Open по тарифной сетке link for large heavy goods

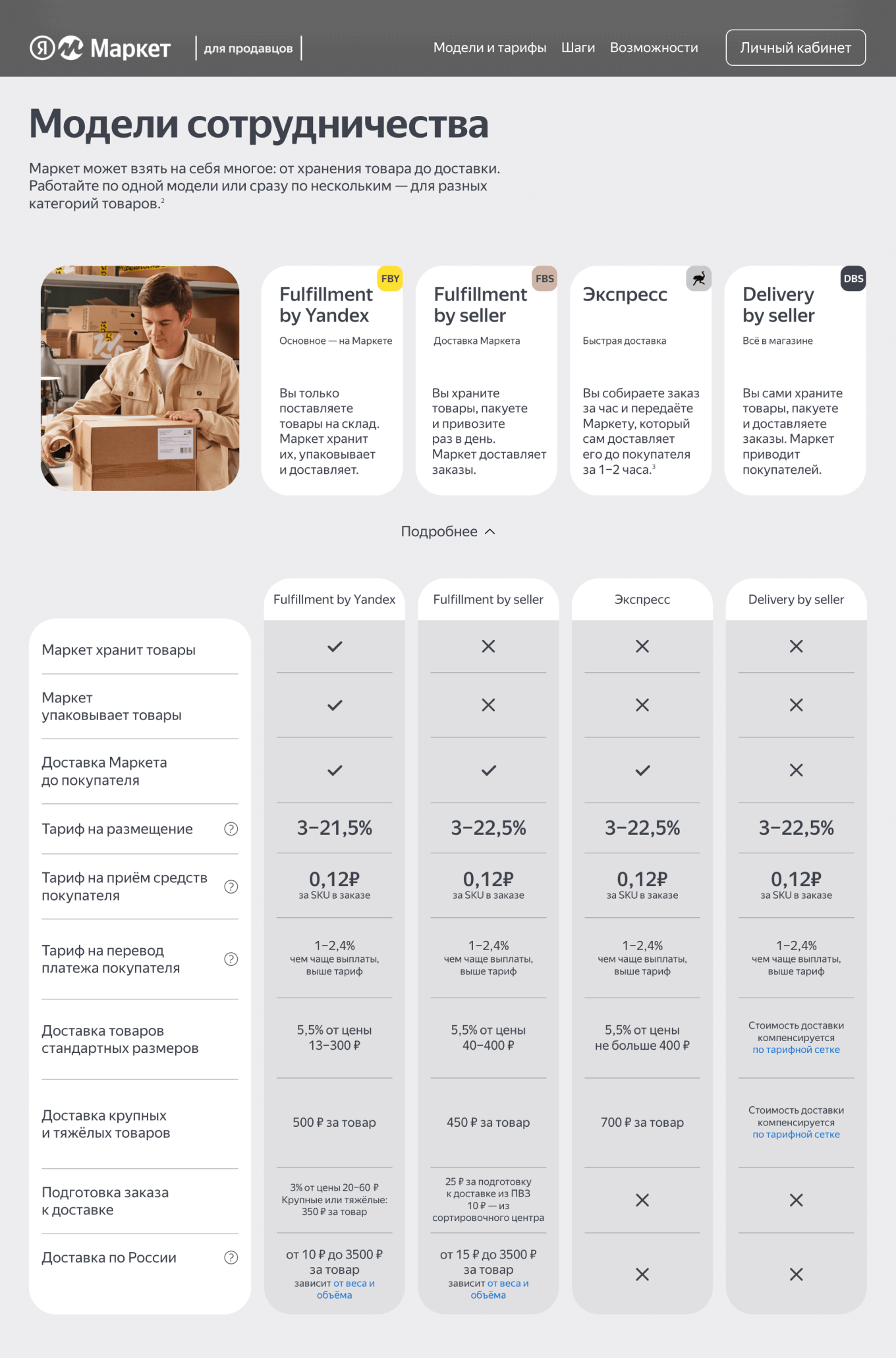(796, 1135)
